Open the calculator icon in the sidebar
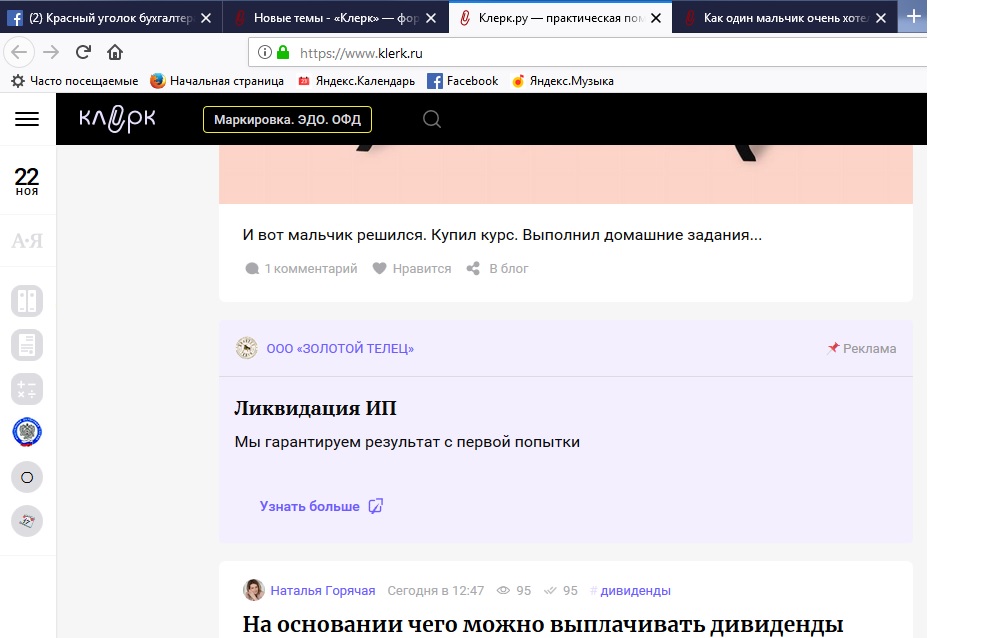Screen dimensions: 1008x638 27,389
